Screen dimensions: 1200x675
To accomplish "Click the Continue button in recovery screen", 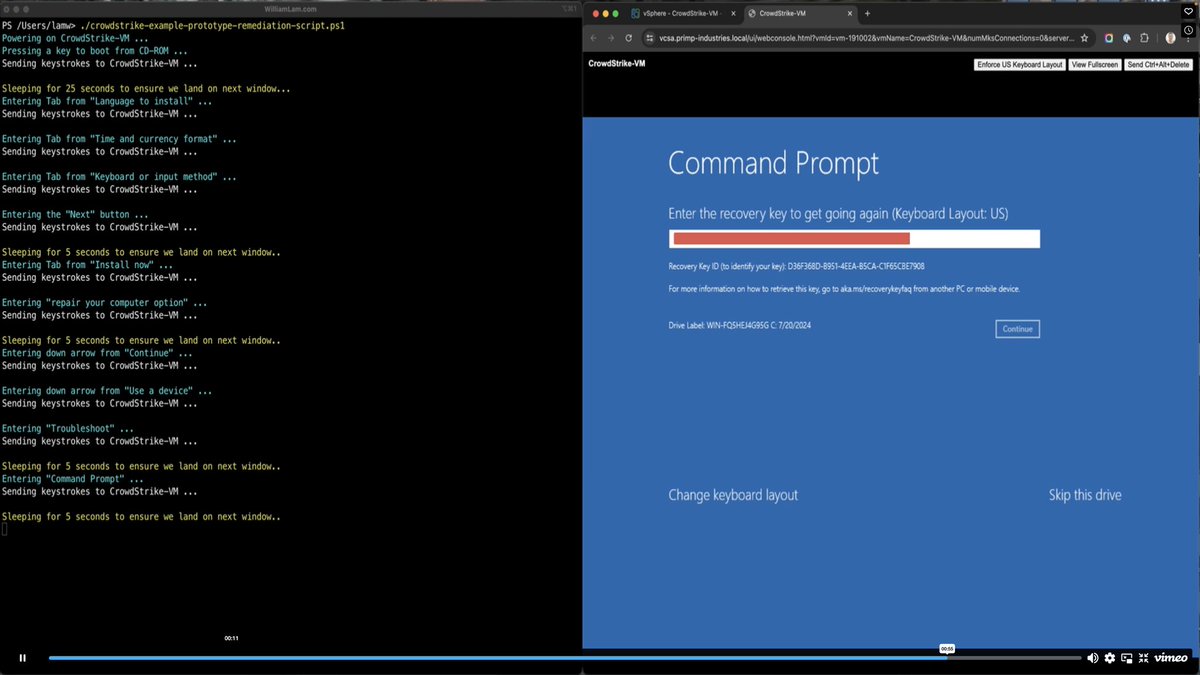I will pos(1017,329).
